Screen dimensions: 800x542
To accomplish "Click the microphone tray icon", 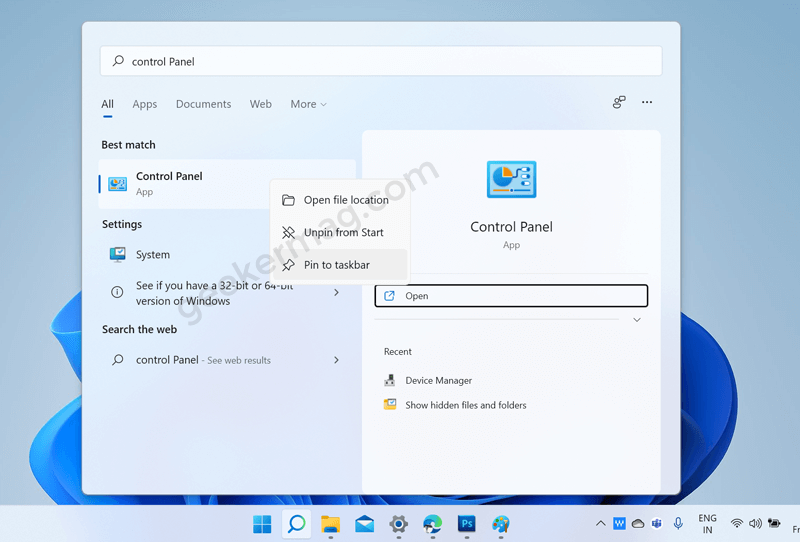I will coord(678,523).
